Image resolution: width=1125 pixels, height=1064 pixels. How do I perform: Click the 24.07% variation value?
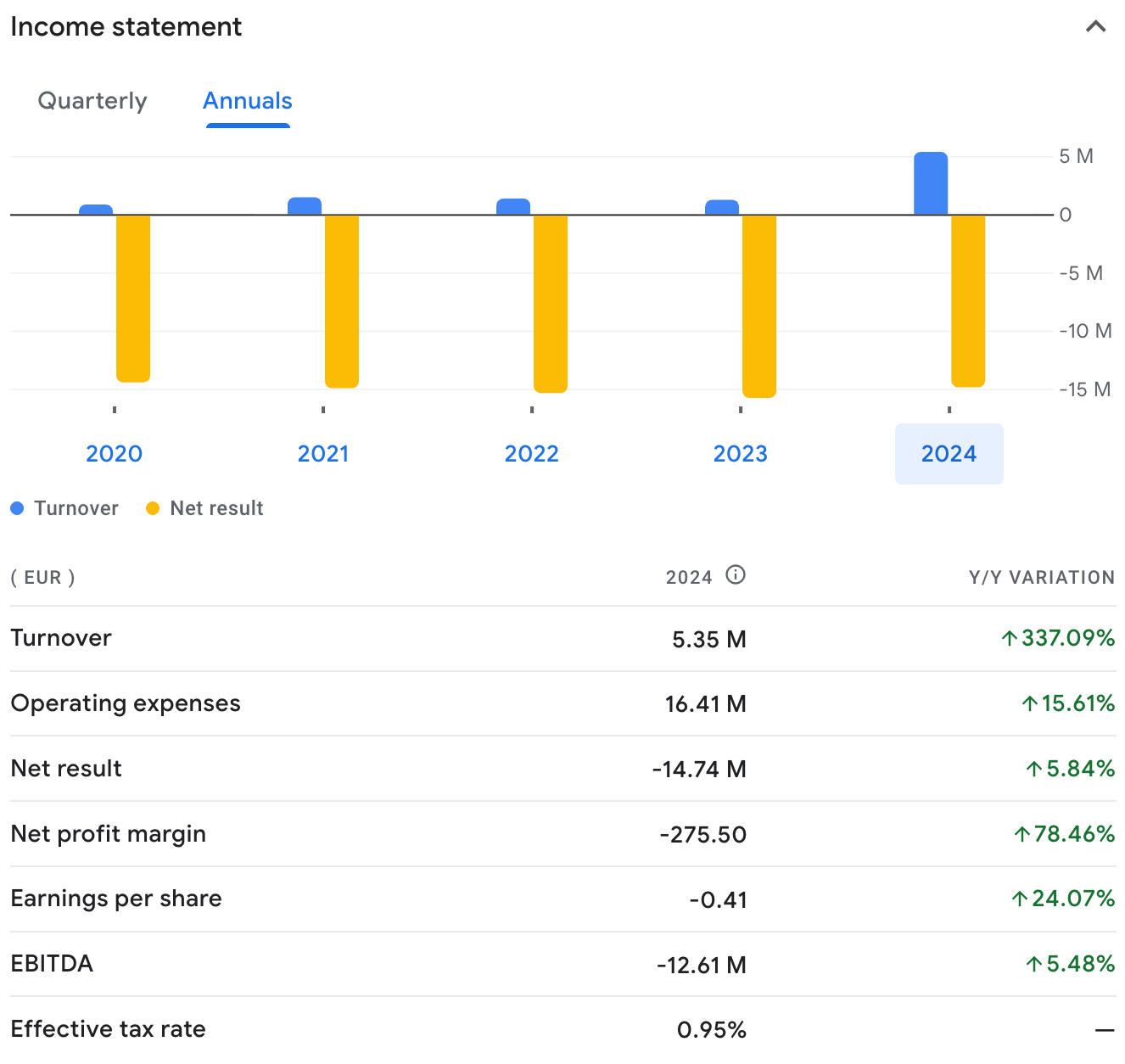coord(1063,899)
